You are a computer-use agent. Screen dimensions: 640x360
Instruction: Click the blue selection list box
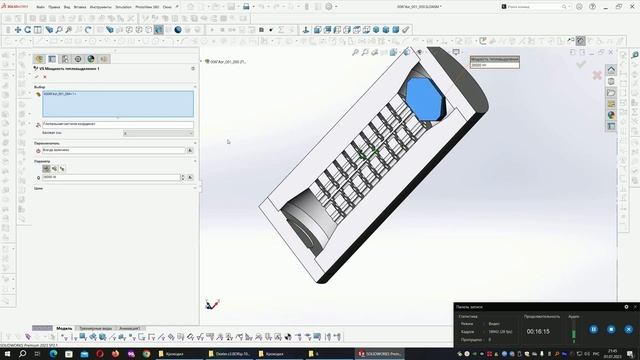tap(118, 104)
